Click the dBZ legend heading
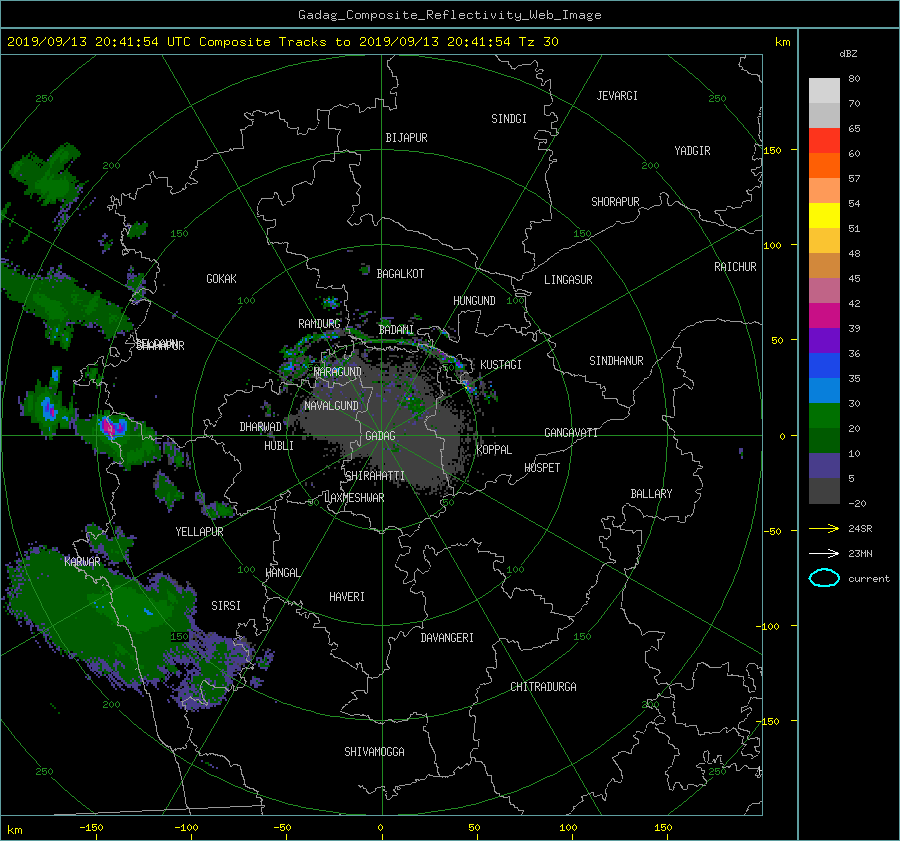900x841 pixels. (x=848, y=53)
